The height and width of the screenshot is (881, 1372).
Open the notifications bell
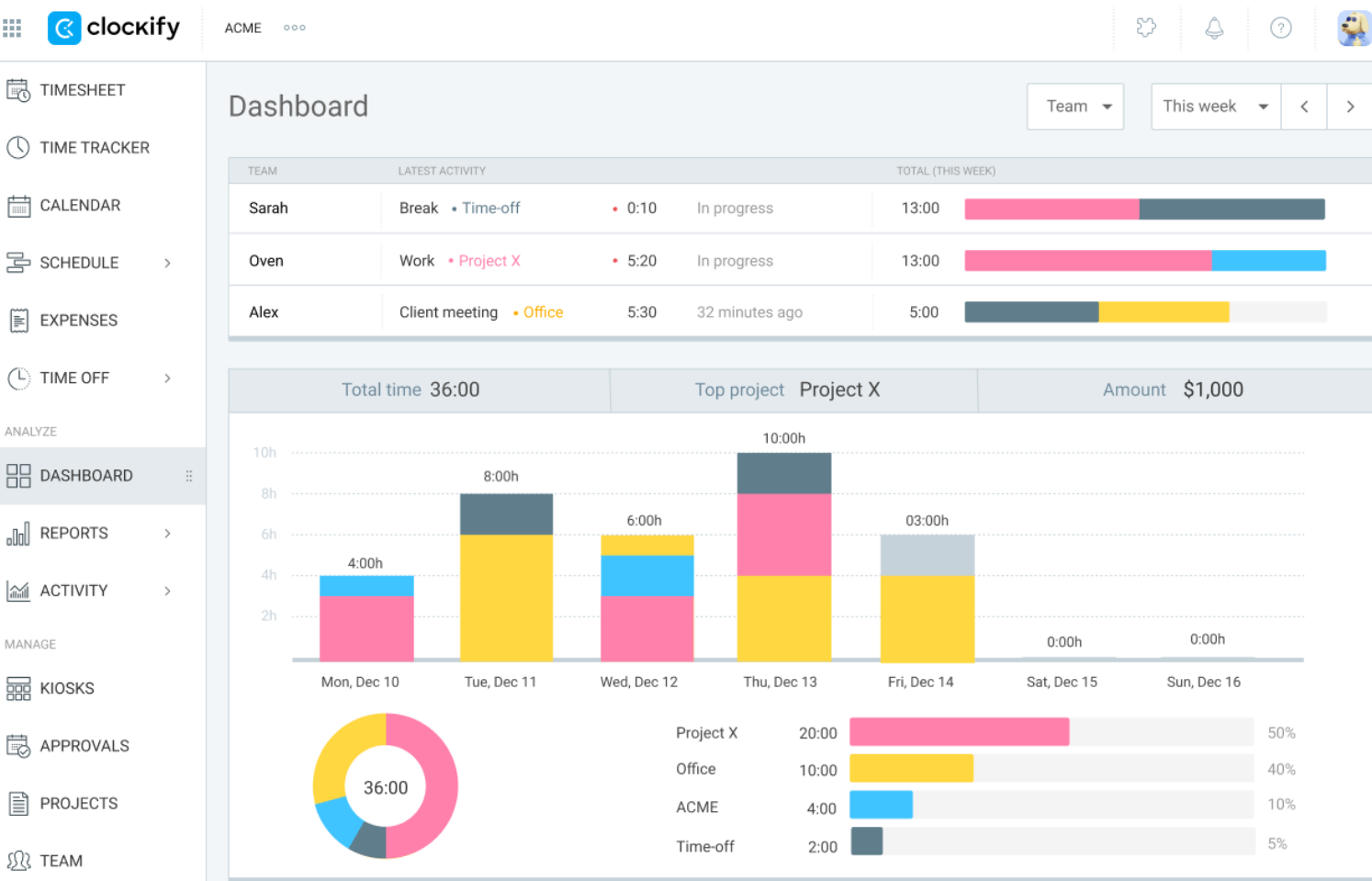coord(1214,28)
